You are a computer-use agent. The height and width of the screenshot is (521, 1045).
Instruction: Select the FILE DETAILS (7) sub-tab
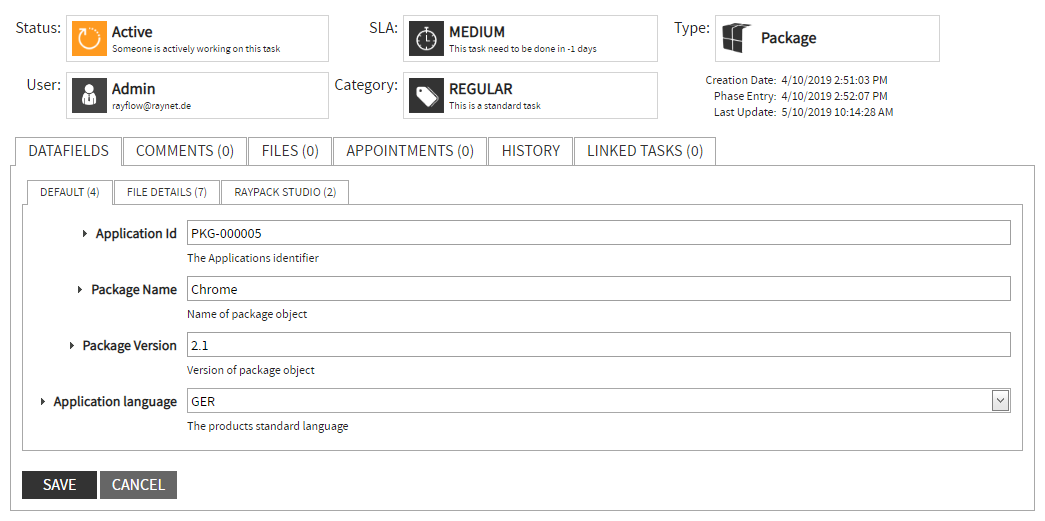coord(167,193)
